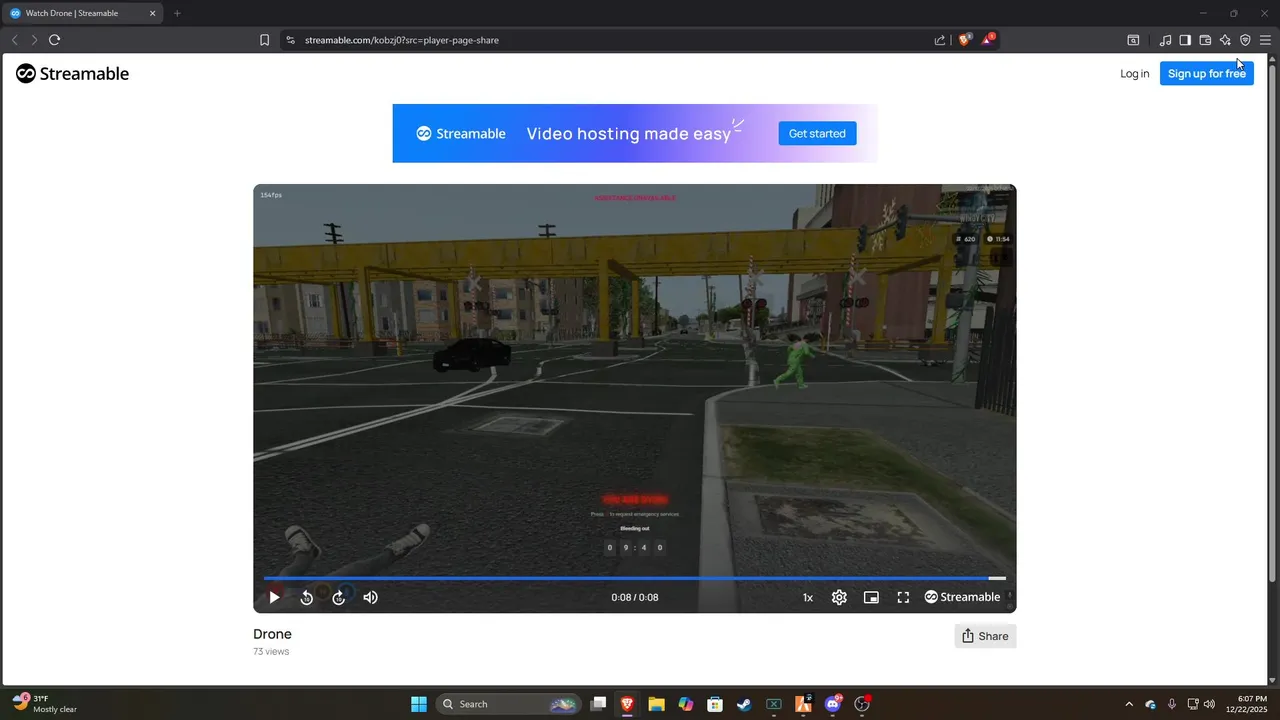The width and height of the screenshot is (1280, 720).
Task: Open the share page icon in address bar
Action: point(940,40)
